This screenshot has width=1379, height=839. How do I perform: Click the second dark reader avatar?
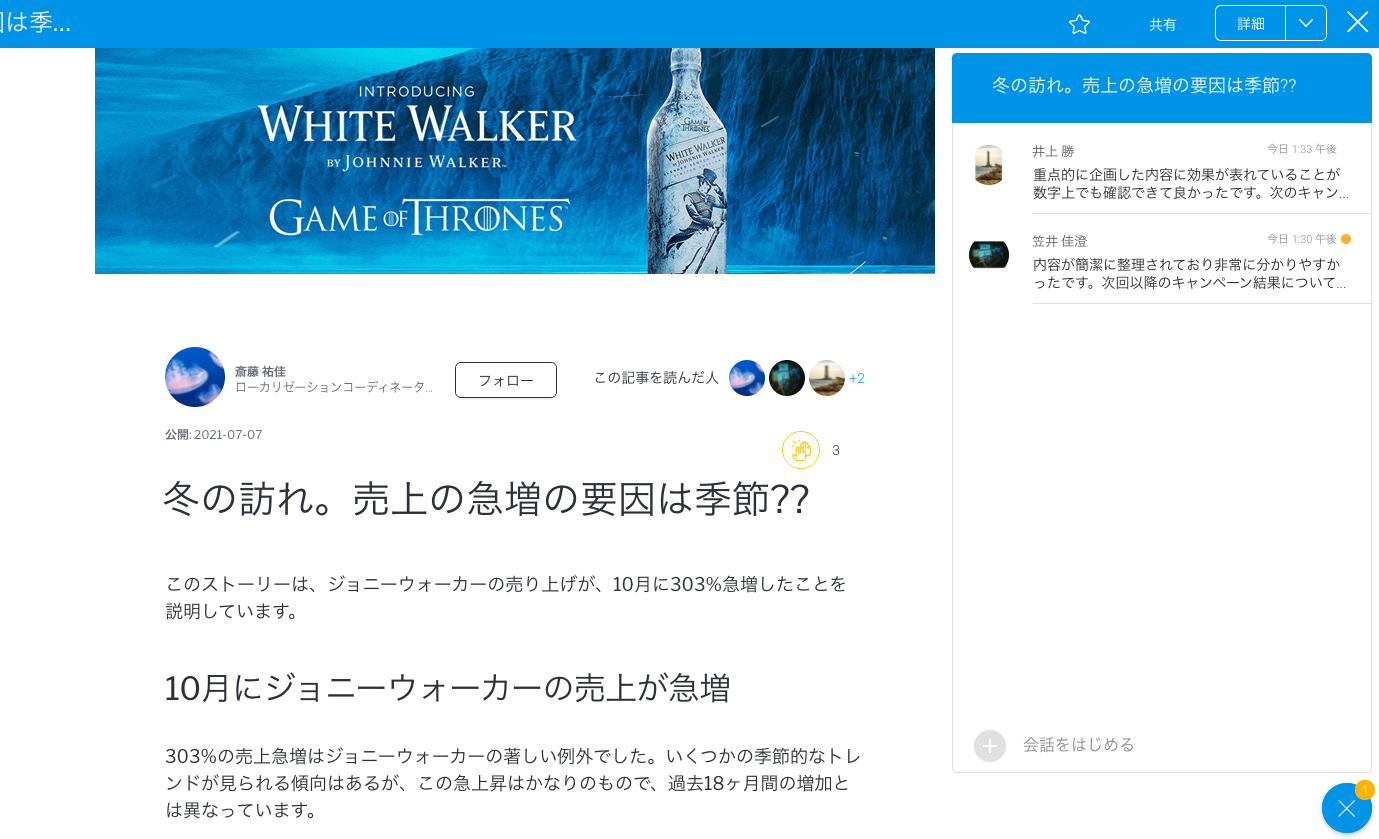(x=787, y=378)
